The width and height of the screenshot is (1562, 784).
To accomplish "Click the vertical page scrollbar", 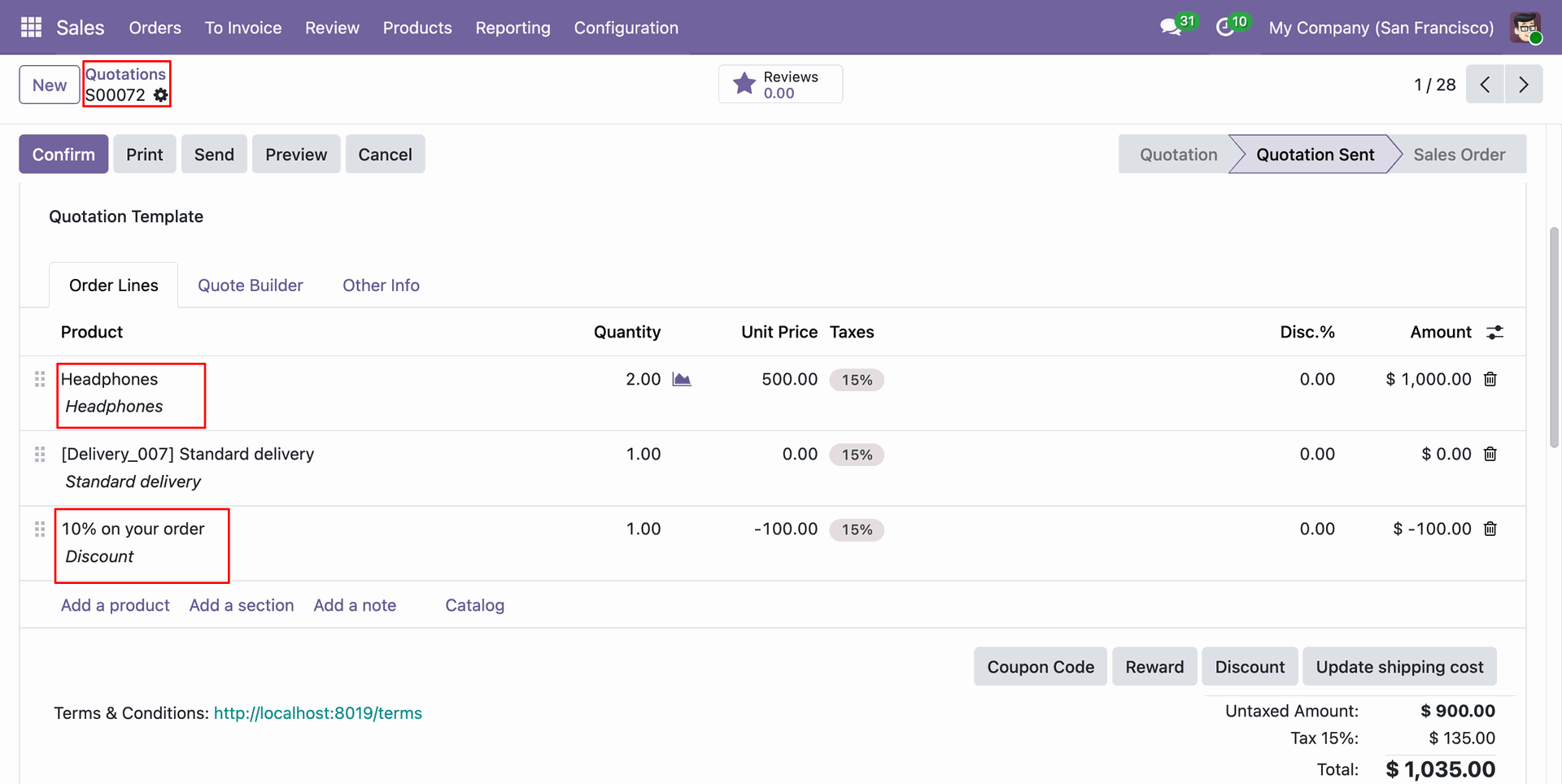I will pos(1554,338).
